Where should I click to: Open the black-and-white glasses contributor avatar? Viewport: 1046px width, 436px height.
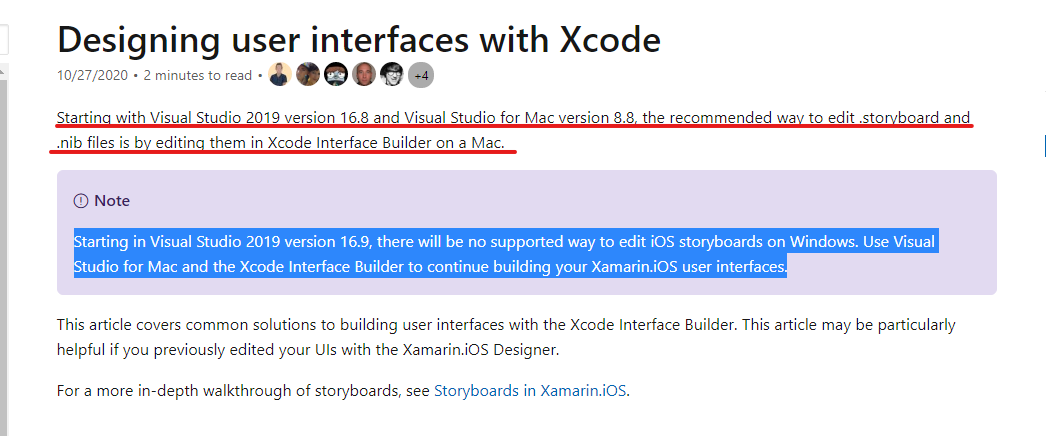point(393,75)
